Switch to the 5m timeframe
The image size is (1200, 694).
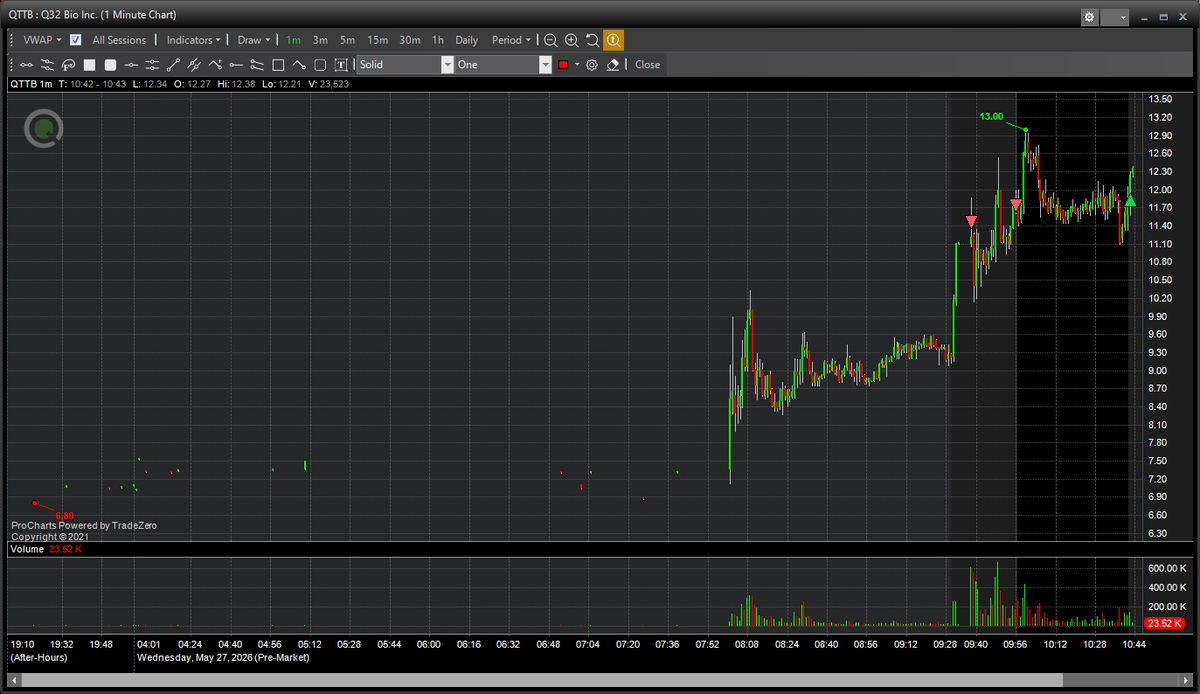pos(347,40)
